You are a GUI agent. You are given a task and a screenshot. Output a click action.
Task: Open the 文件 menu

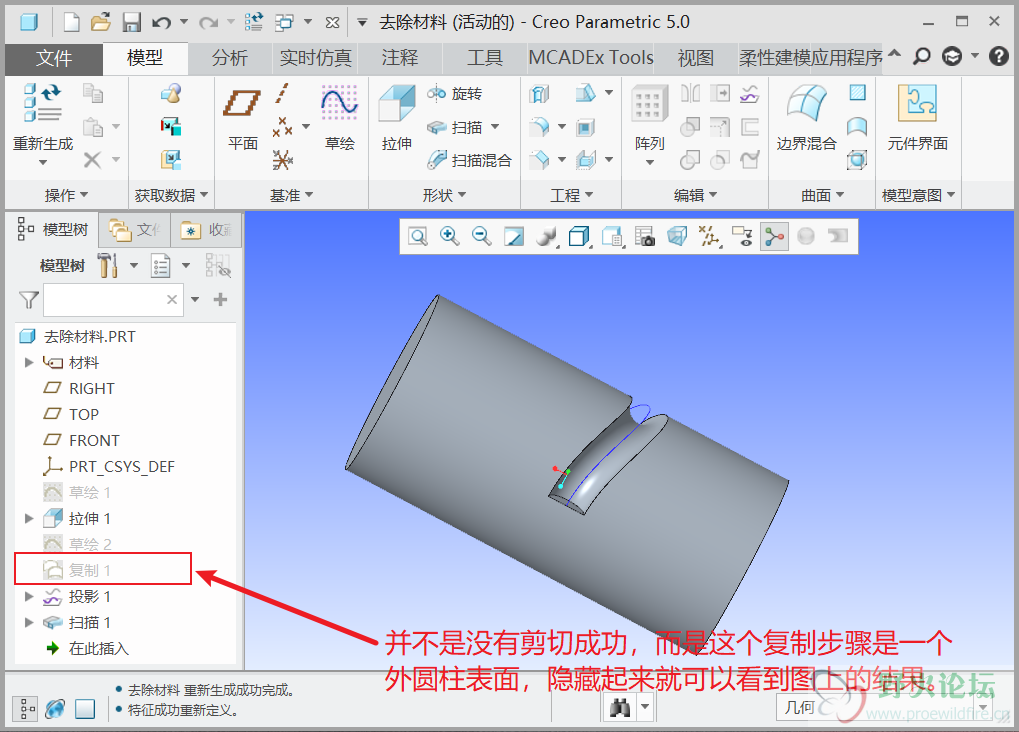pos(53,58)
